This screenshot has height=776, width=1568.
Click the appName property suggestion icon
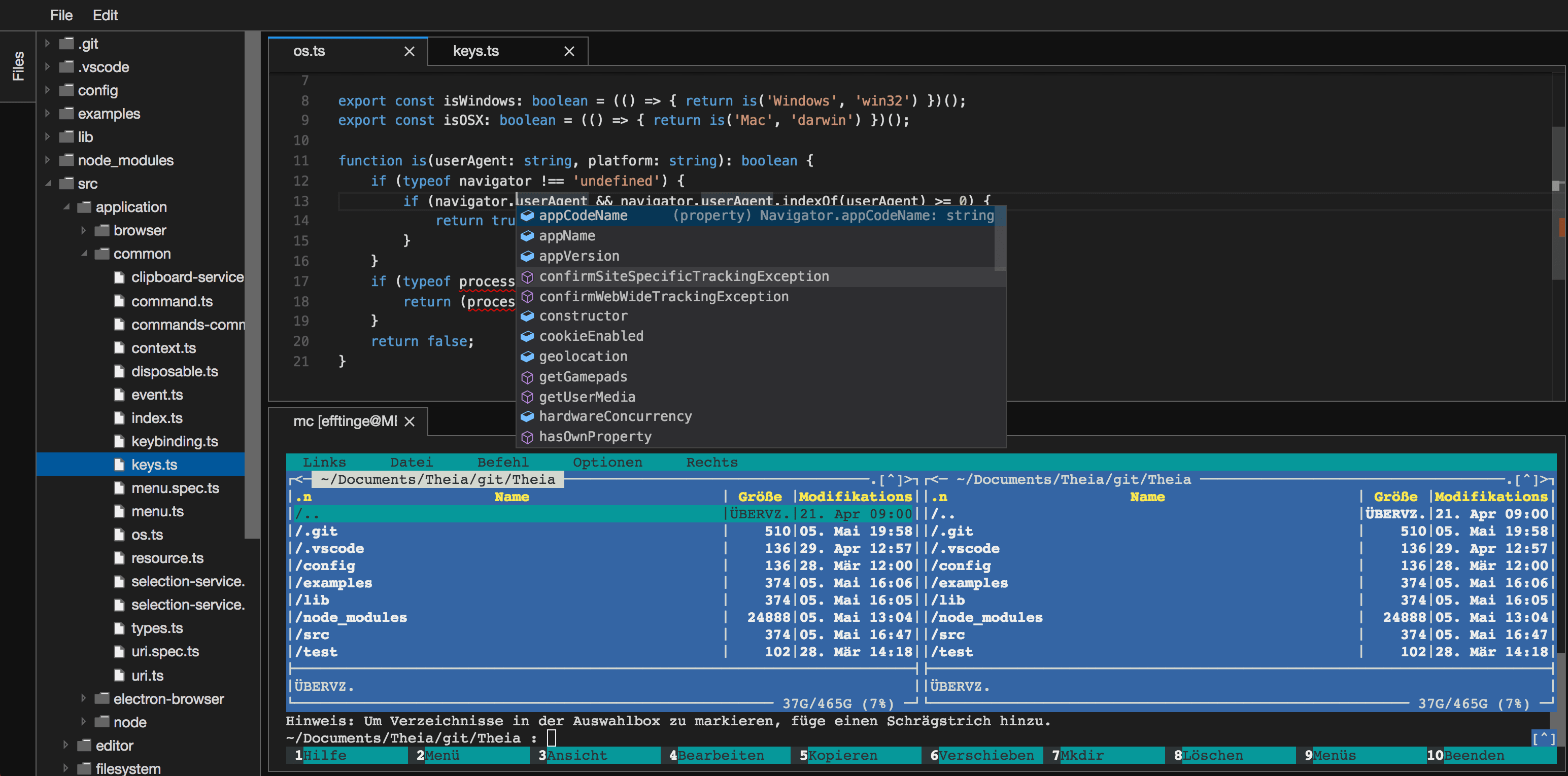(527, 235)
